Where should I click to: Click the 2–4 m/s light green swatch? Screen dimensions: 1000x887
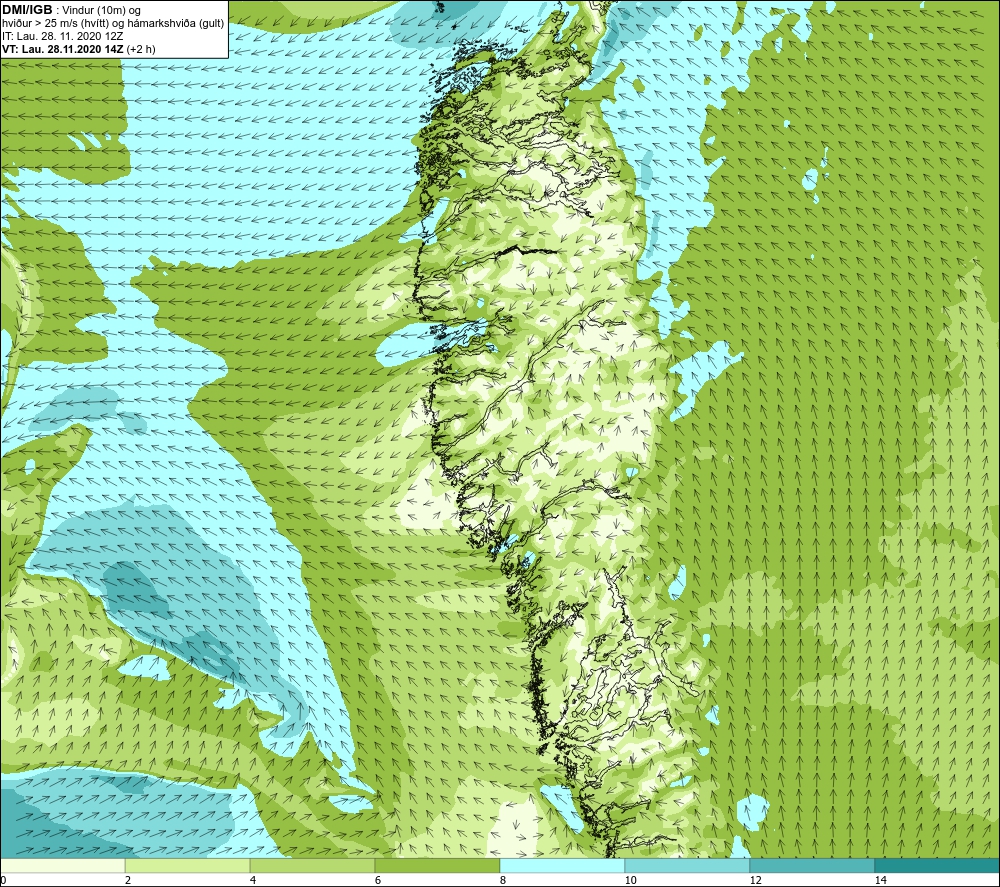point(188,865)
